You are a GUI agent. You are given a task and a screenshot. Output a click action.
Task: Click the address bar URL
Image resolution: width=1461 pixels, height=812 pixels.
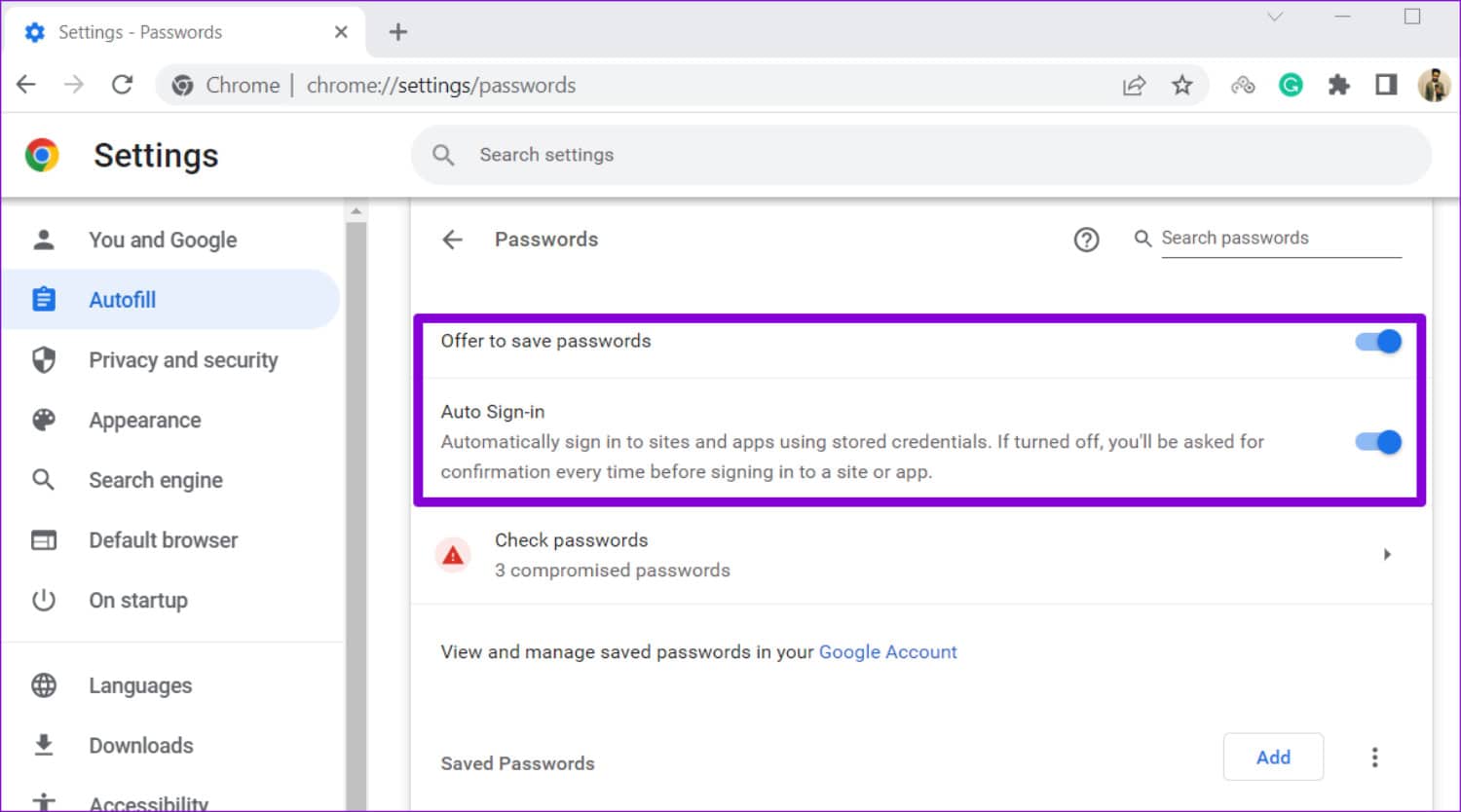440,86
